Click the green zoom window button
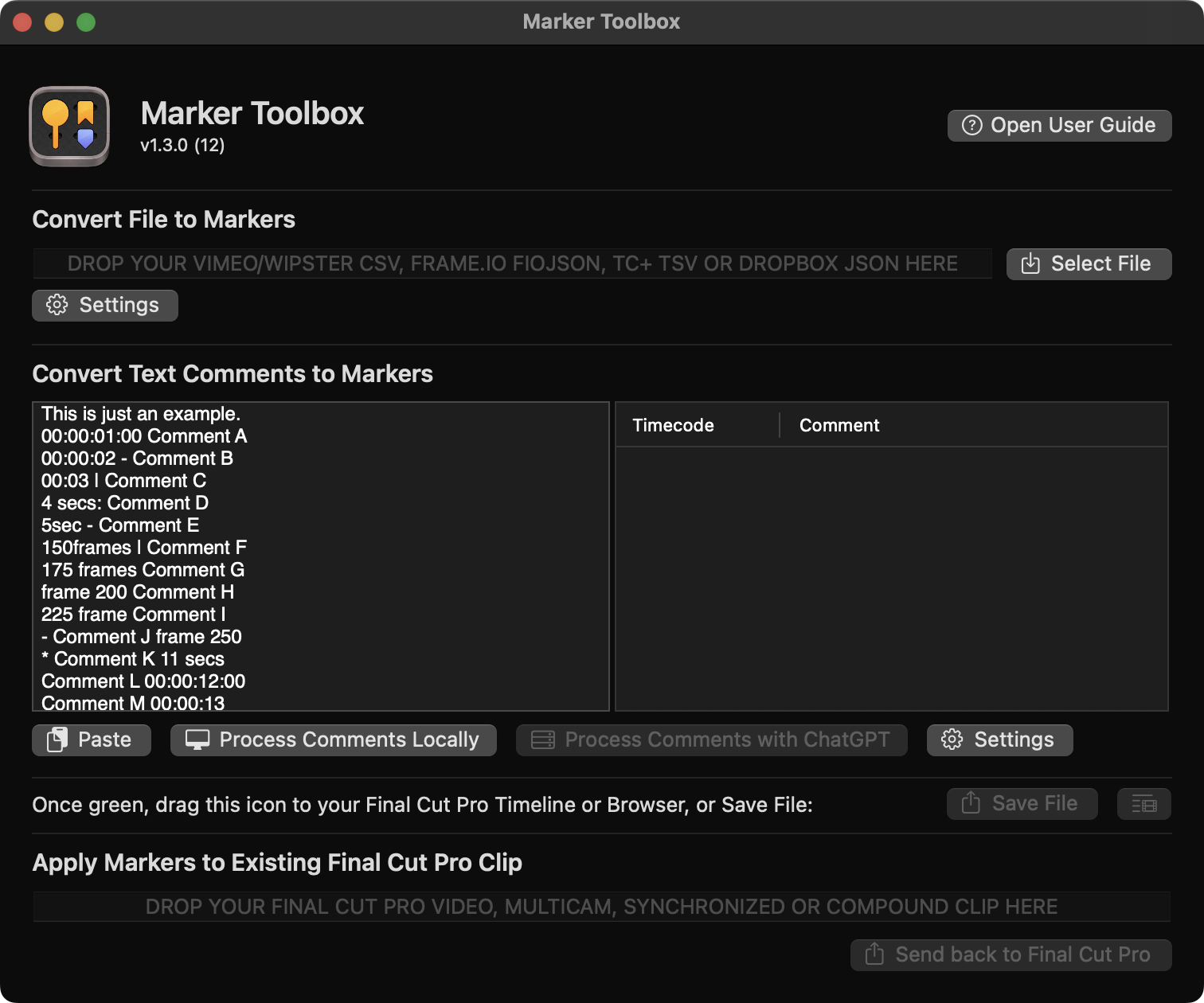1204x1003 pixels. 86,22
